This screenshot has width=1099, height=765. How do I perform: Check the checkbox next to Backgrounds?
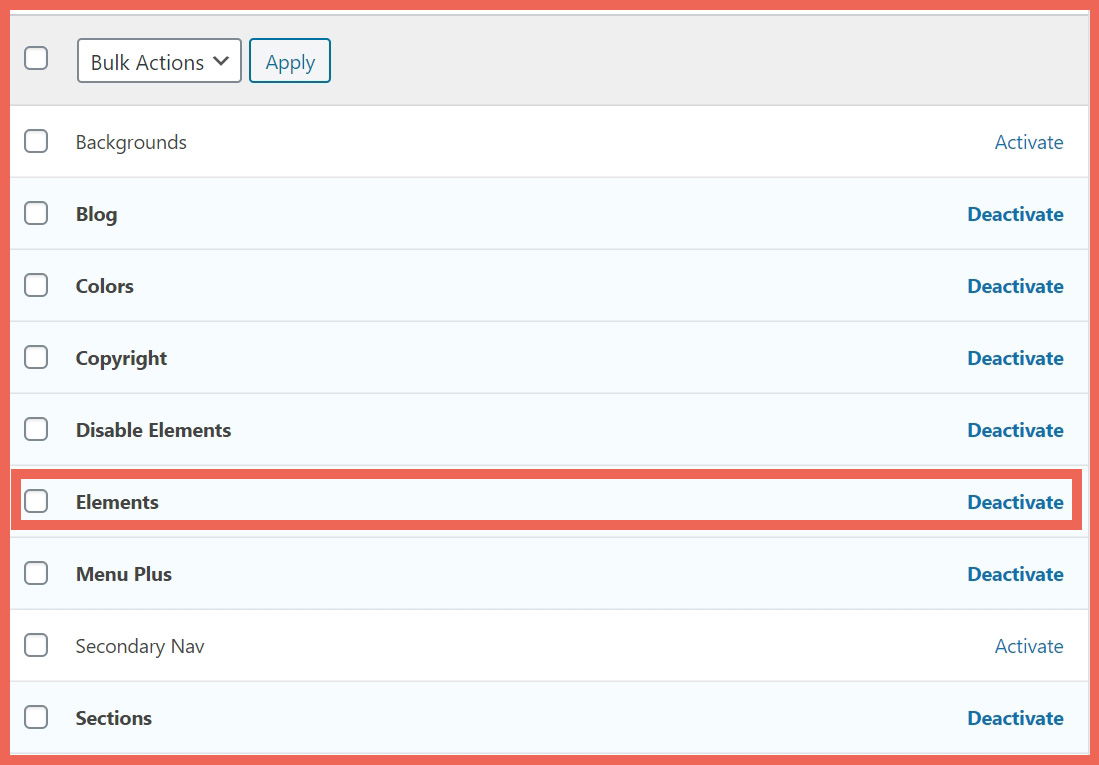(x=36, y=141)
